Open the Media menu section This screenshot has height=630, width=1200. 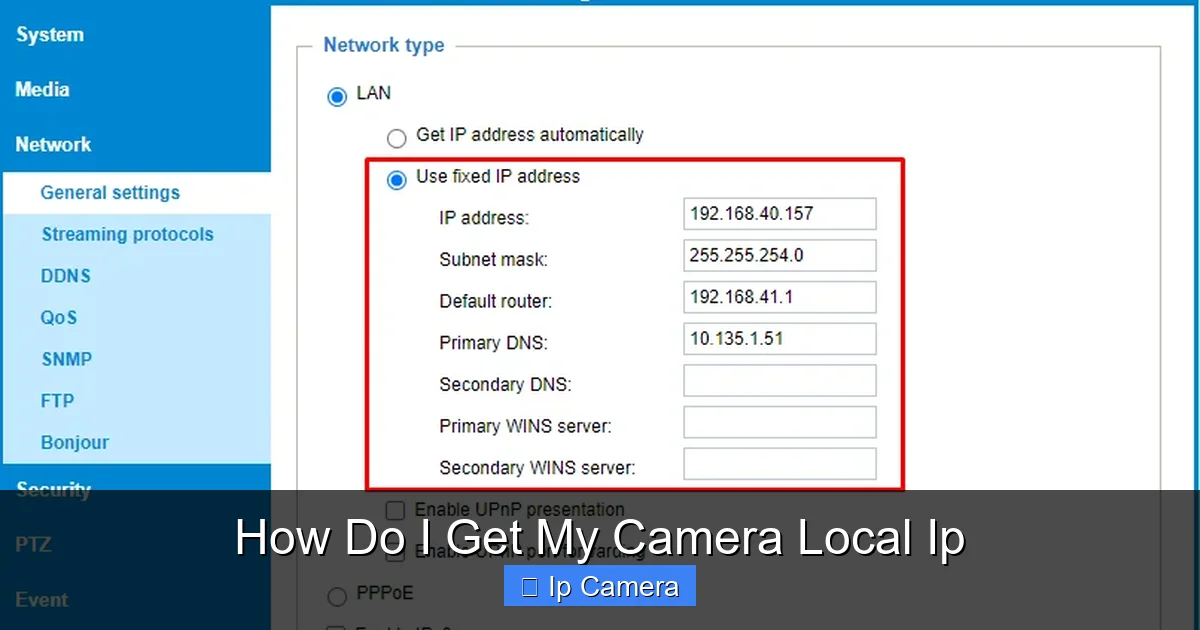(42, 90)
